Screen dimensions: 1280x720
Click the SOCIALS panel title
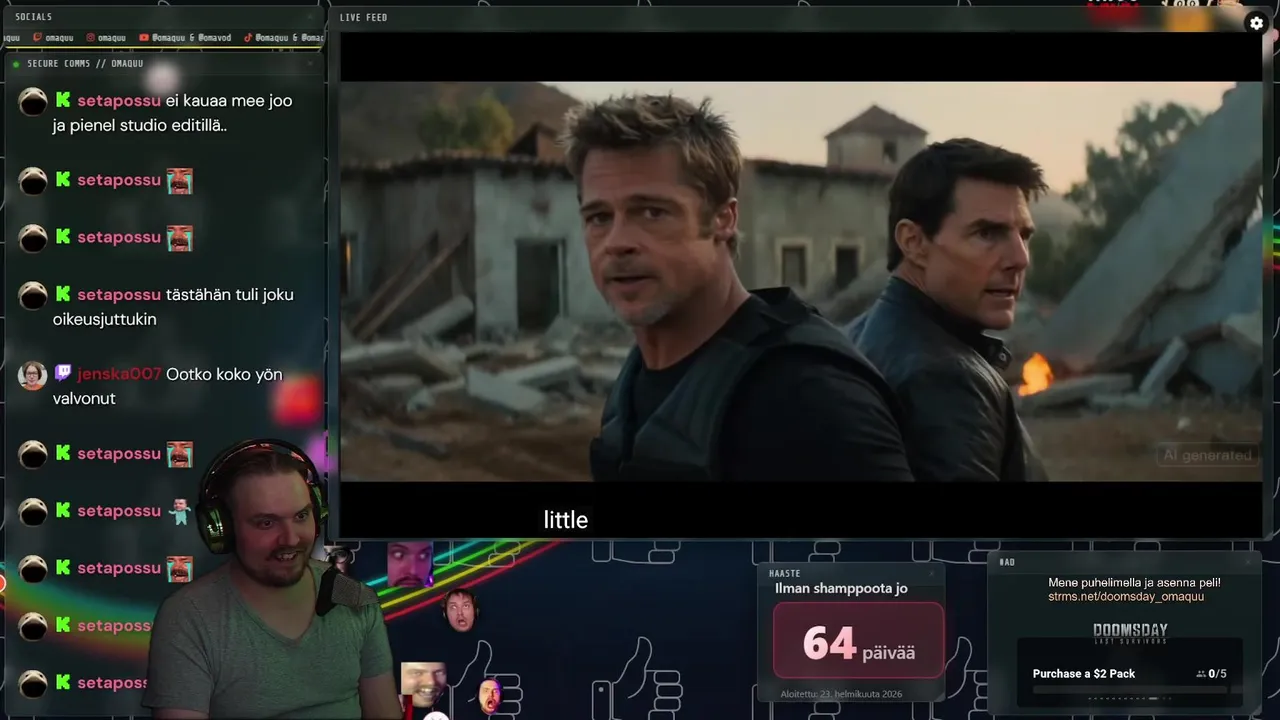click(34, 17)
